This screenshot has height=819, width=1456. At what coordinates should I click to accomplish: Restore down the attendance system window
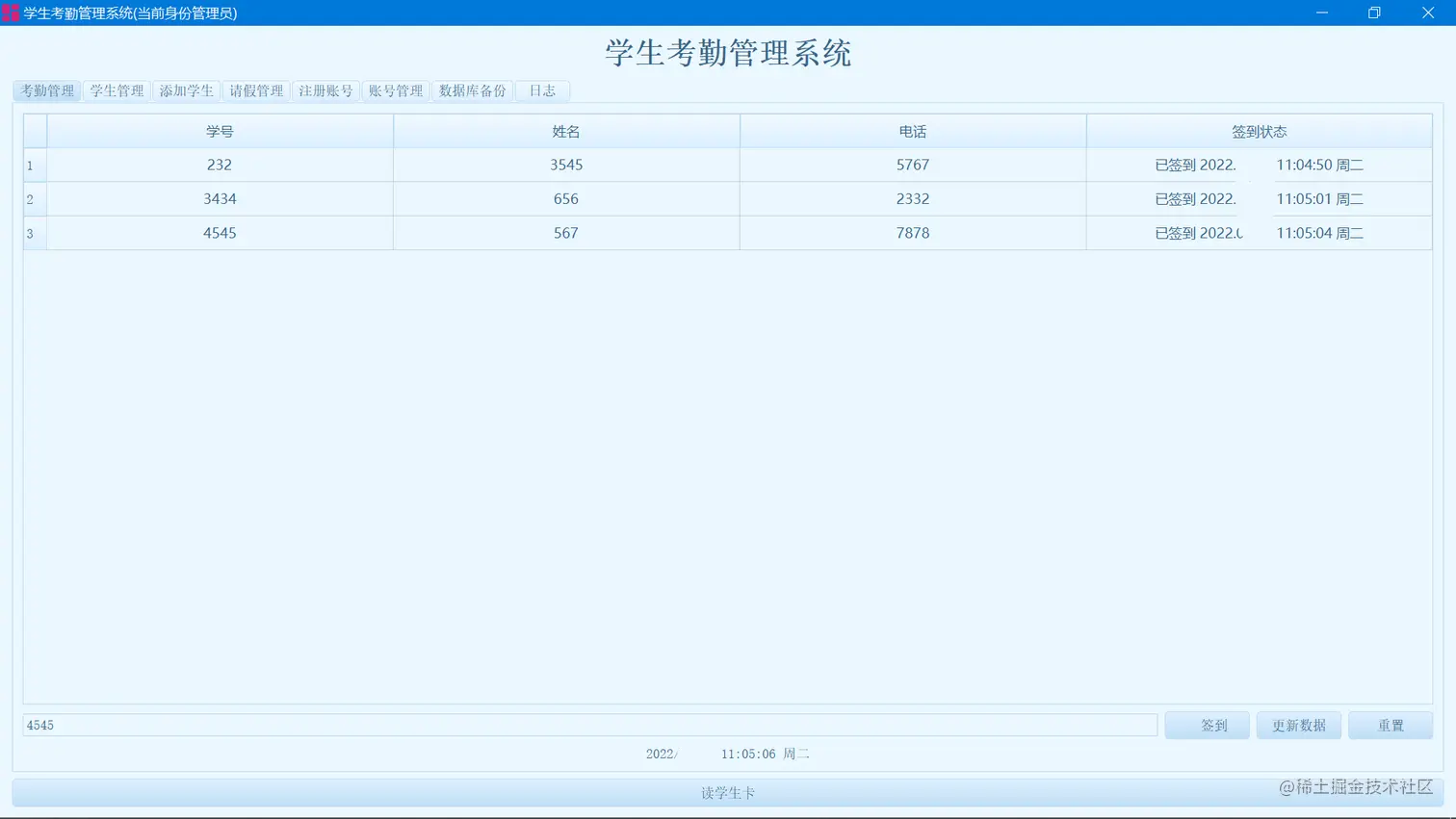pyautogui.click(x=1374, y=13)
